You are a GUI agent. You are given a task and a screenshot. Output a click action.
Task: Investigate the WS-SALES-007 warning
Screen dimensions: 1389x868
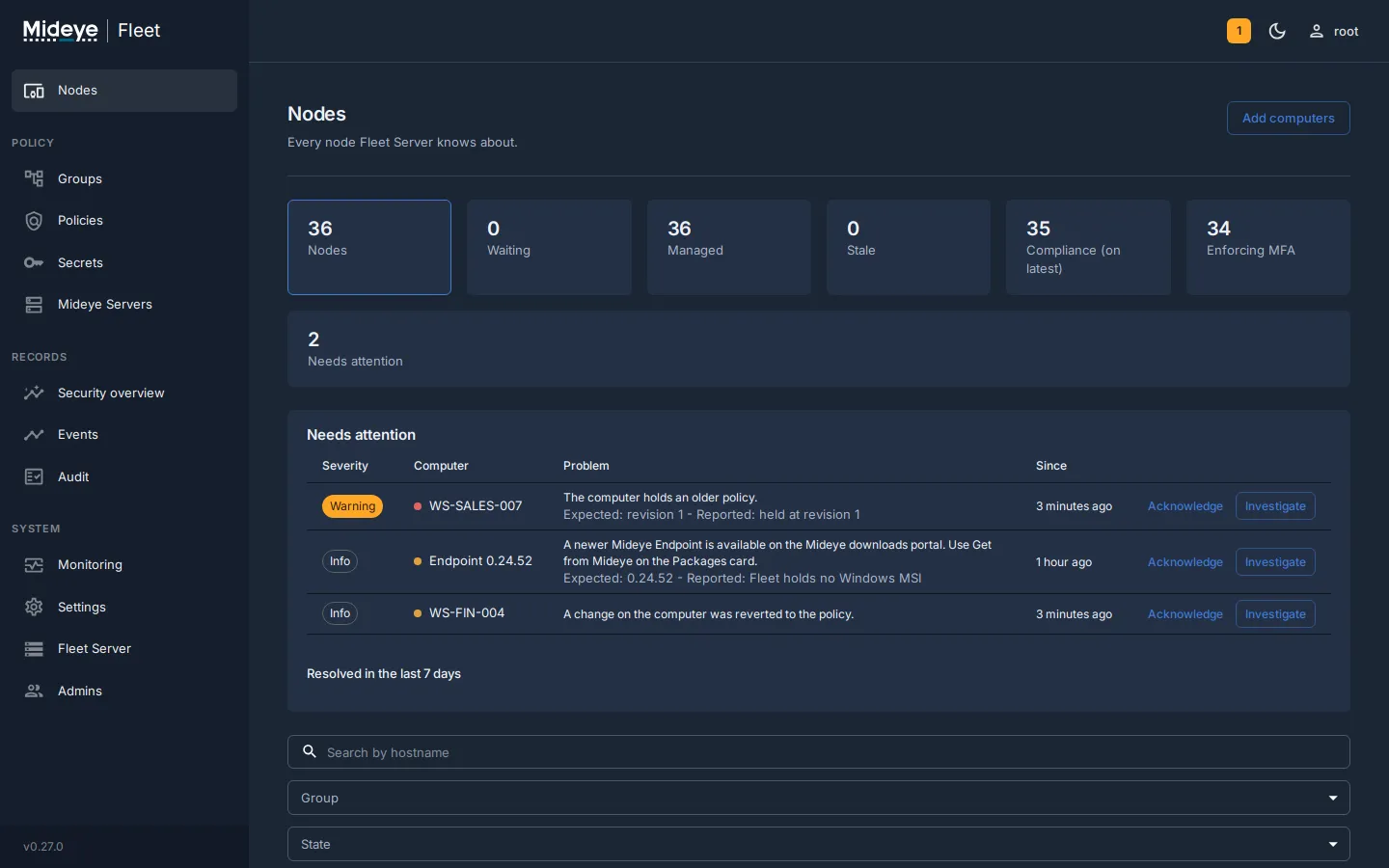tap(1275, 506)
